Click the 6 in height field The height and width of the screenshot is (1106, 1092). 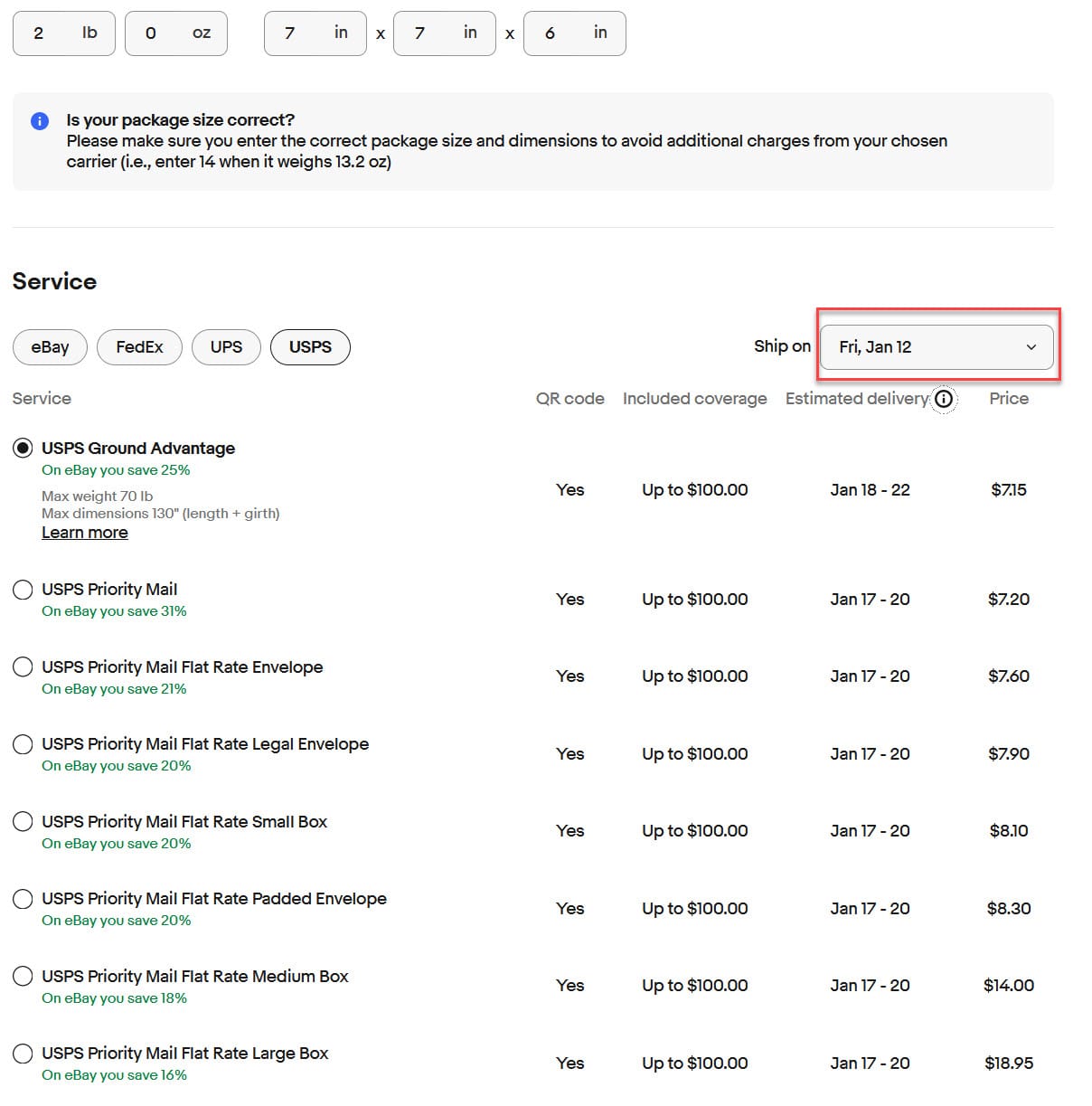pos(575,33)
